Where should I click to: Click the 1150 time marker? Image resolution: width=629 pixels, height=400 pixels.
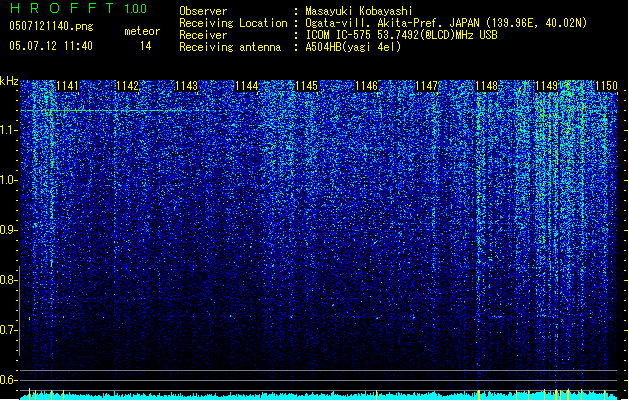pos(607,86)
